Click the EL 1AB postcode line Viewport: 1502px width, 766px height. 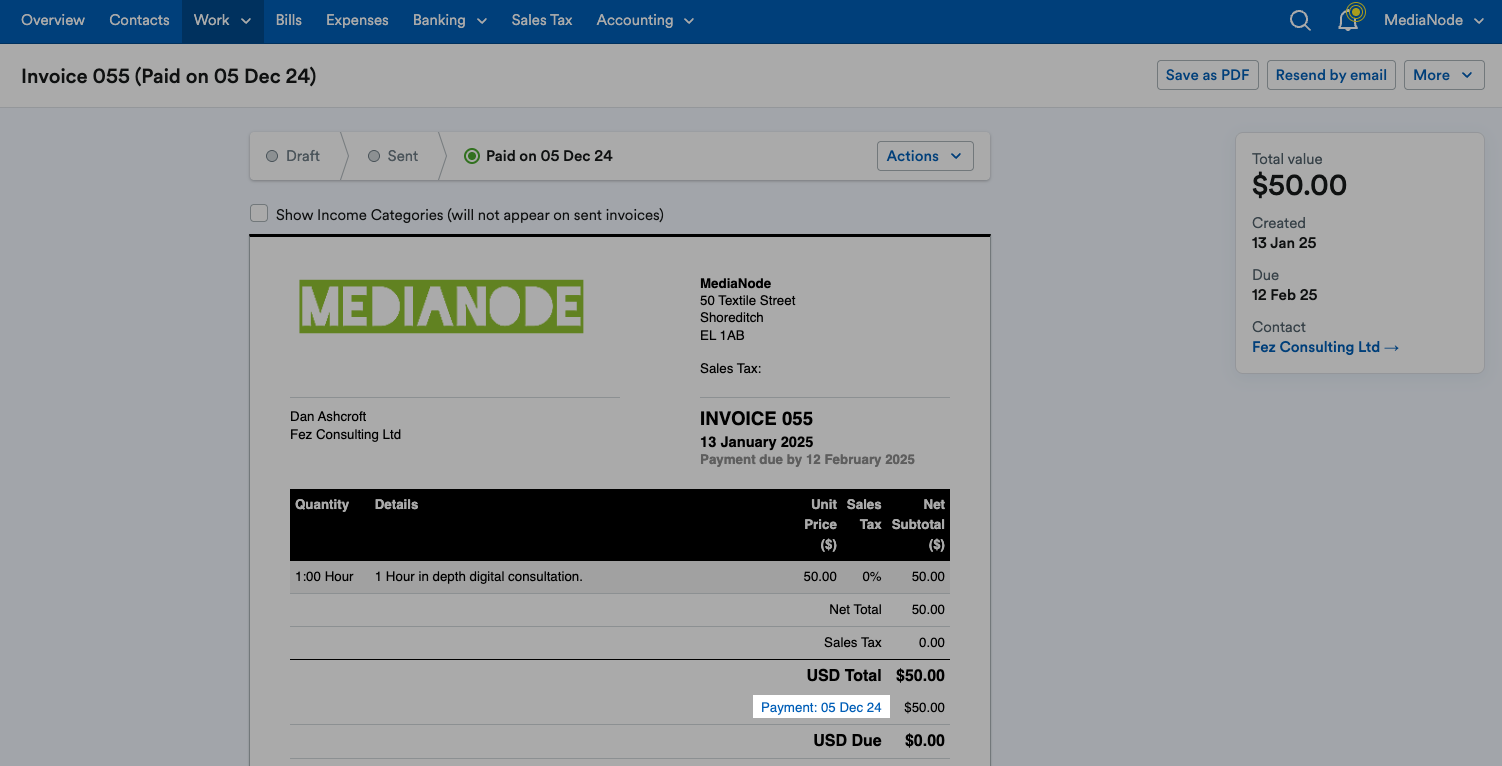click(x=722, y=336)
